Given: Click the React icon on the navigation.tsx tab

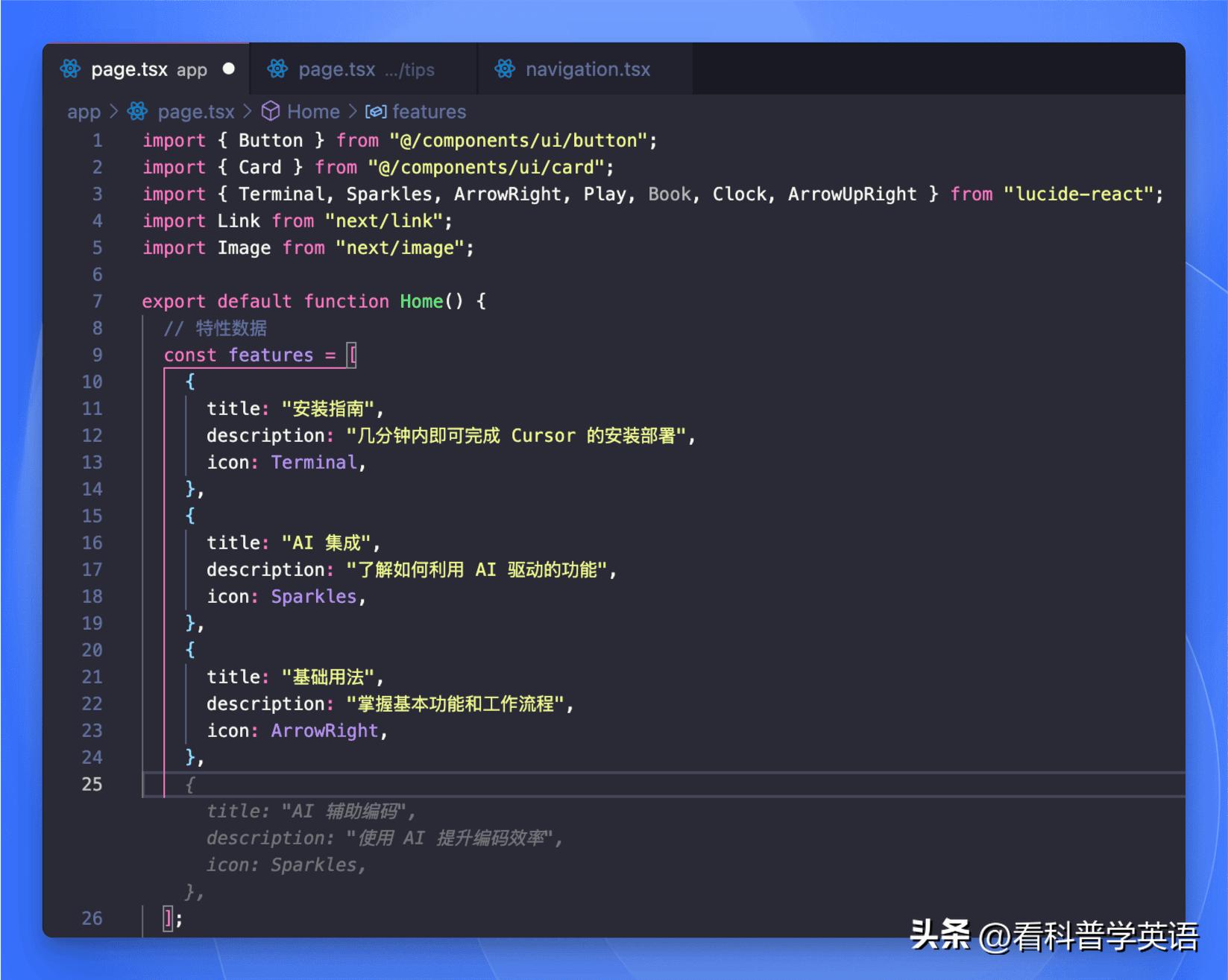Looking at the screenshot, I should (x=505, y=69).
